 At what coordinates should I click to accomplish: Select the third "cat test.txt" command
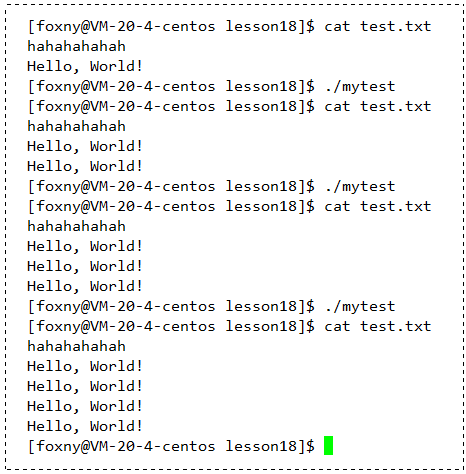click(378, 206)
